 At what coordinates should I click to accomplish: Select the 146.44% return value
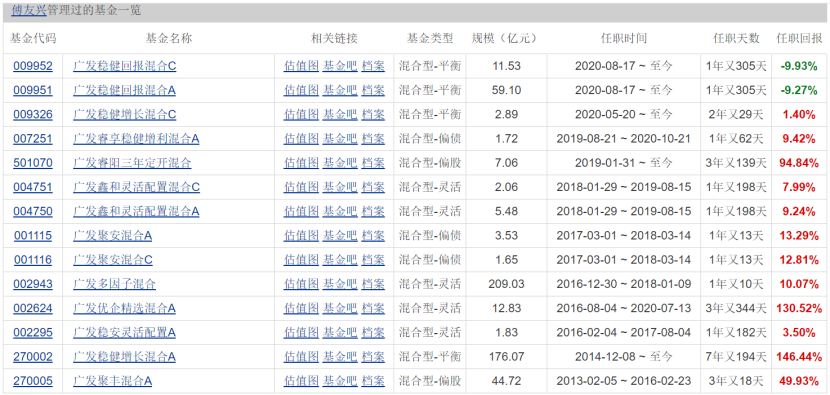[x=799, y=357]
